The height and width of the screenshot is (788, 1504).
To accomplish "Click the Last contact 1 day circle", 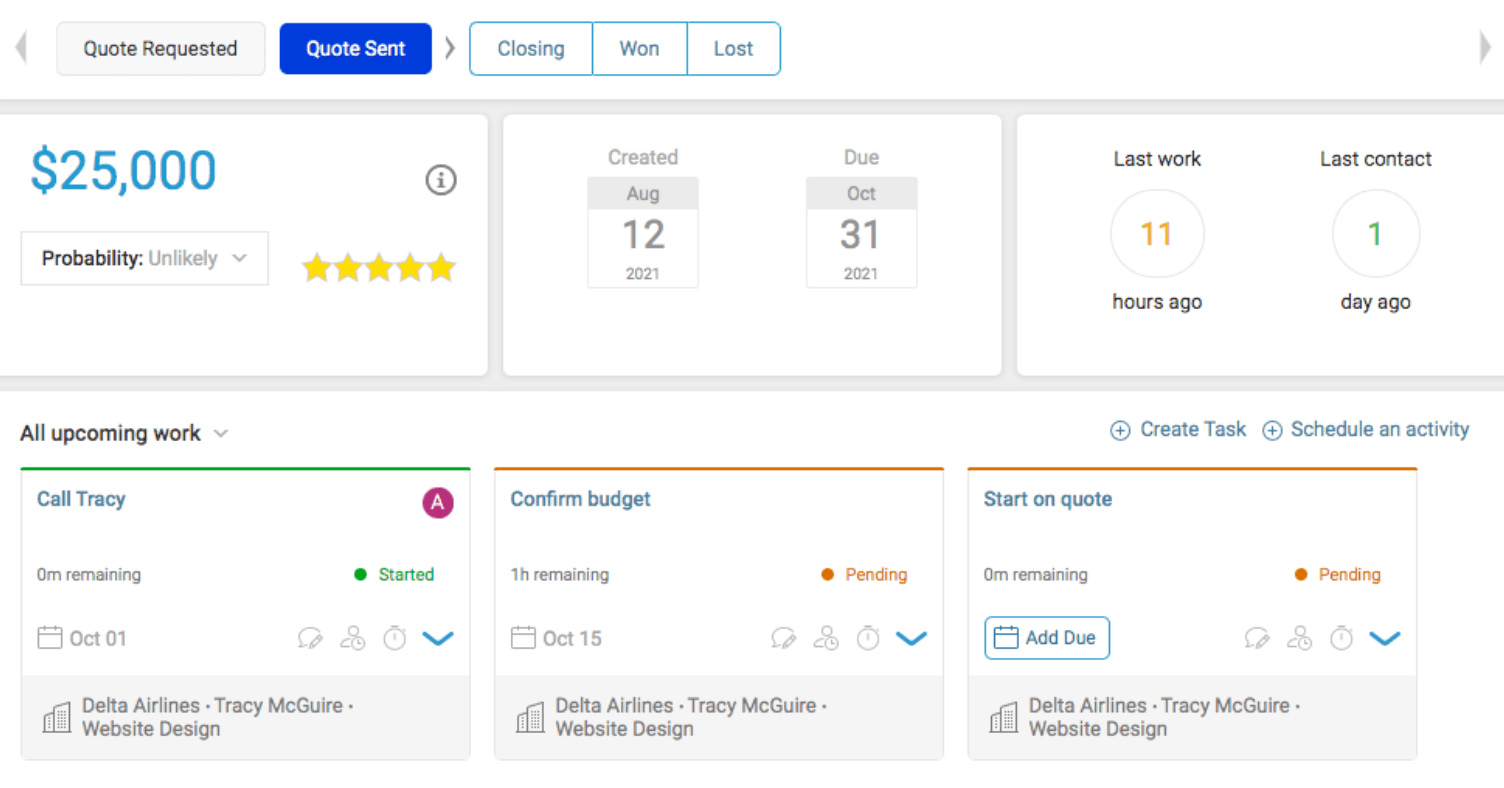I will 1375,234.
